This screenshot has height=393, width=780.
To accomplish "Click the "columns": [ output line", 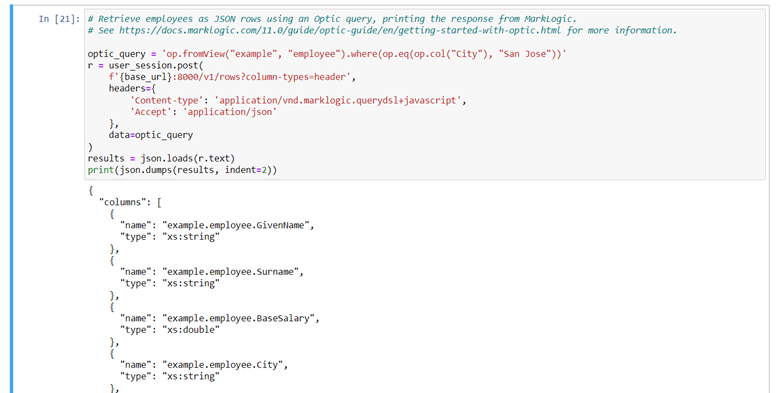I will click(x=130, y=202).
